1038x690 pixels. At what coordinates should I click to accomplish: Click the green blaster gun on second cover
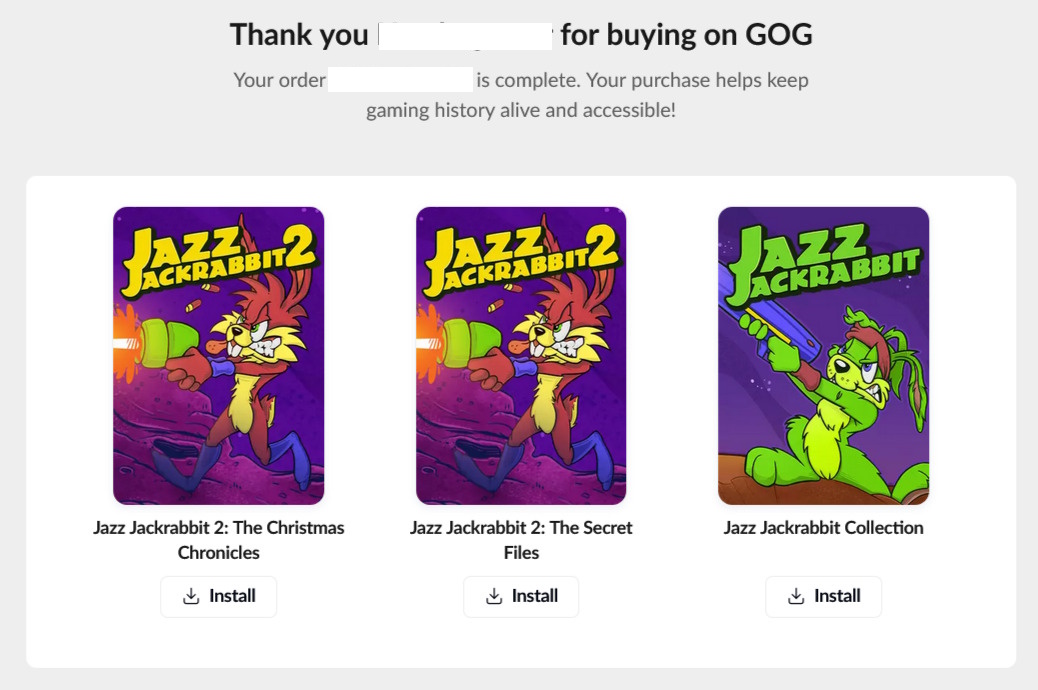(463, 344)
